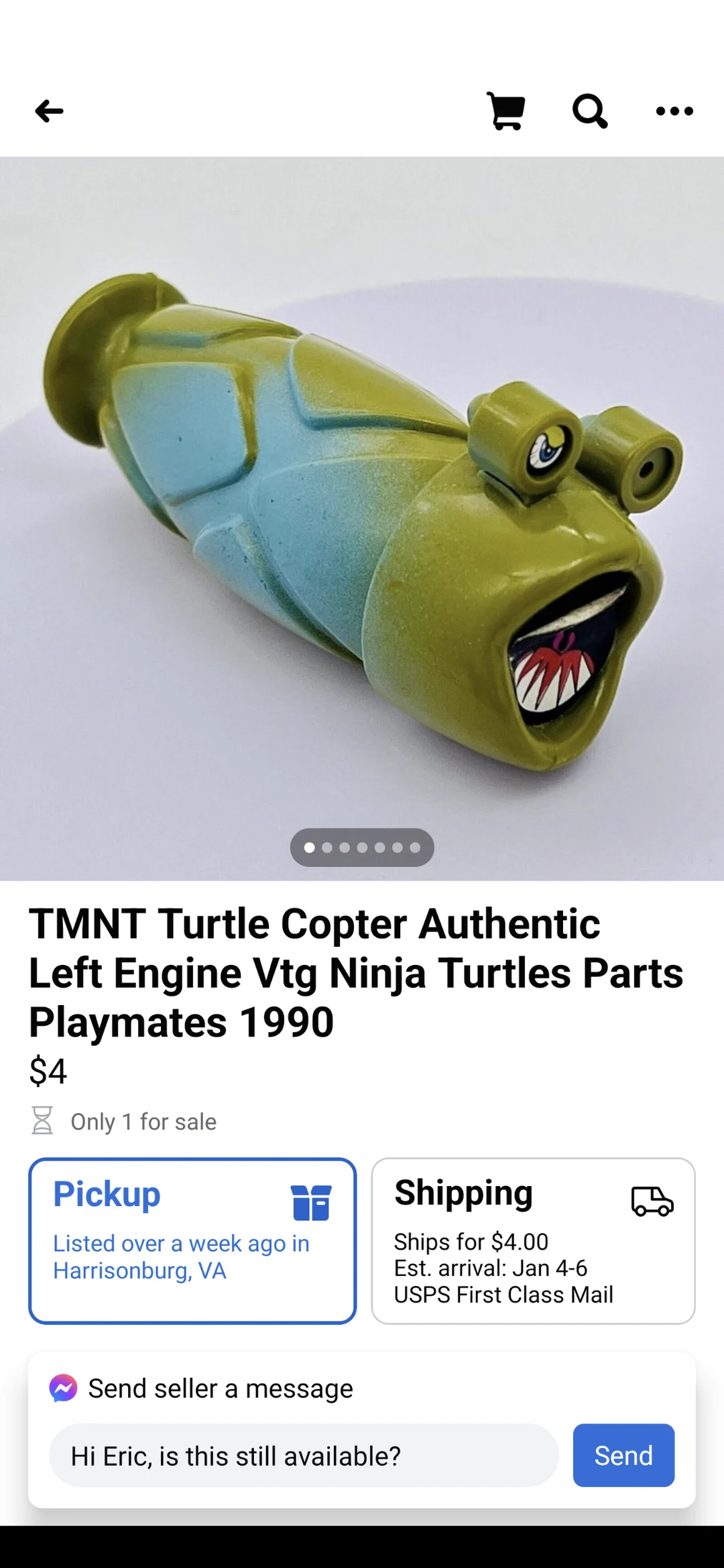Viewport: 724px width, 1568px height.
Task: Open the TMNT Turtle Copter listing title
Action: [355, 972]
